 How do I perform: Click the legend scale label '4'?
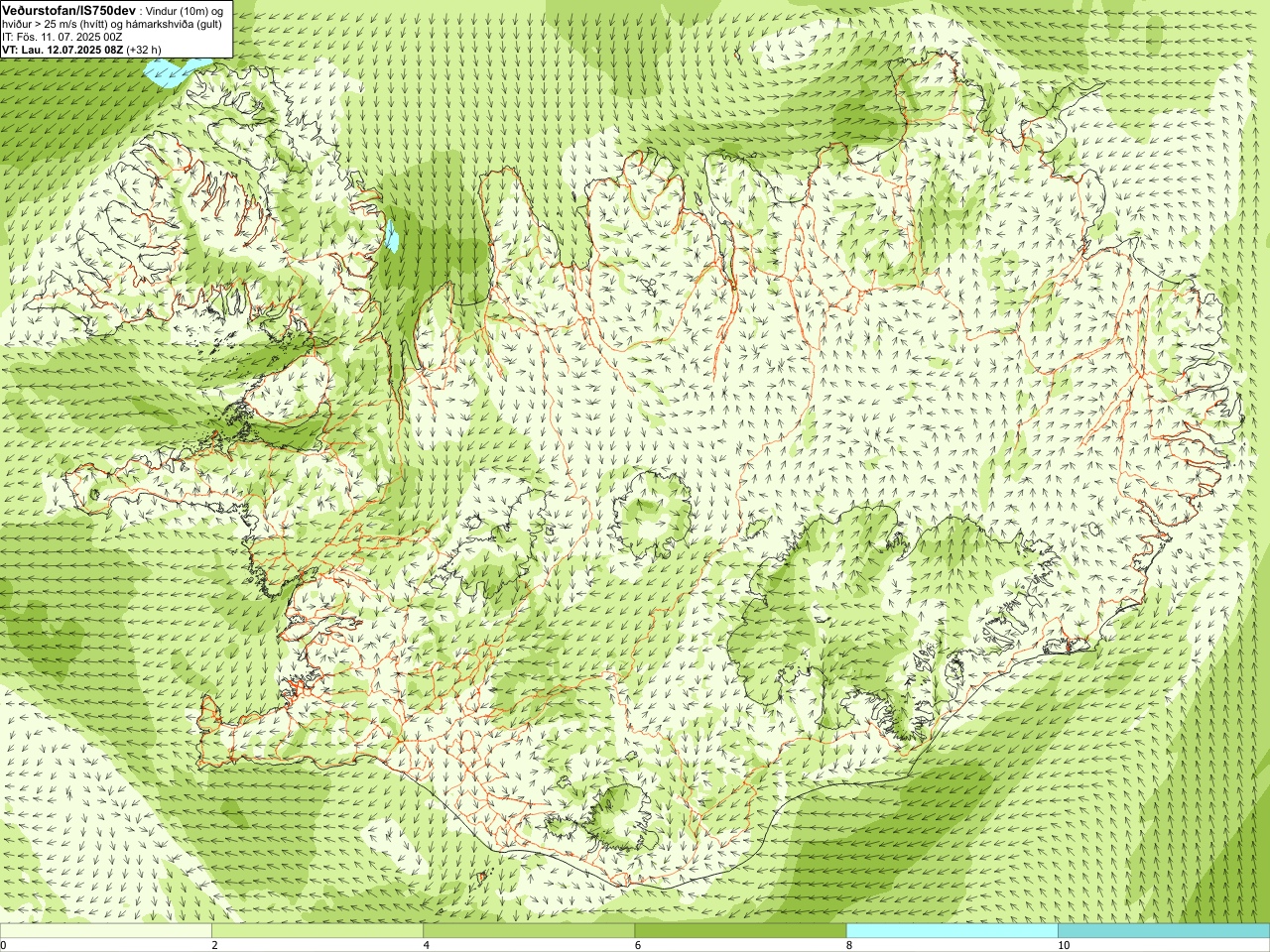[x=427, y=945]
